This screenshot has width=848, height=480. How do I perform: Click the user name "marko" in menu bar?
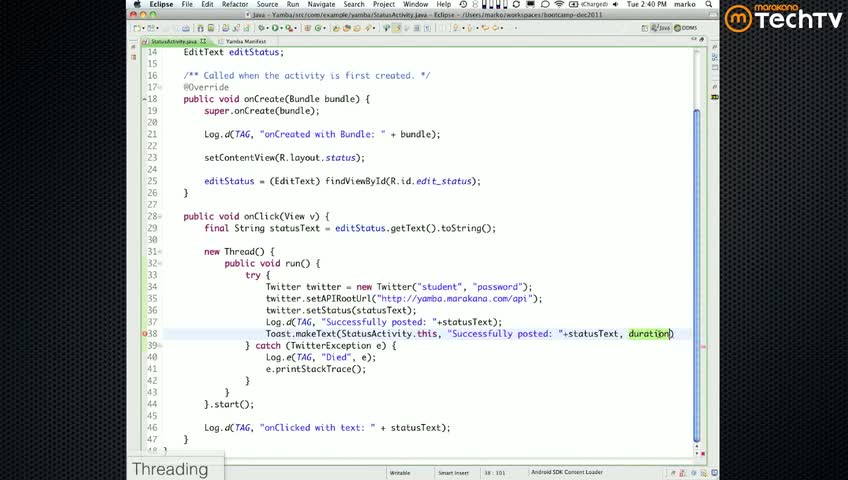pos(685,4)
